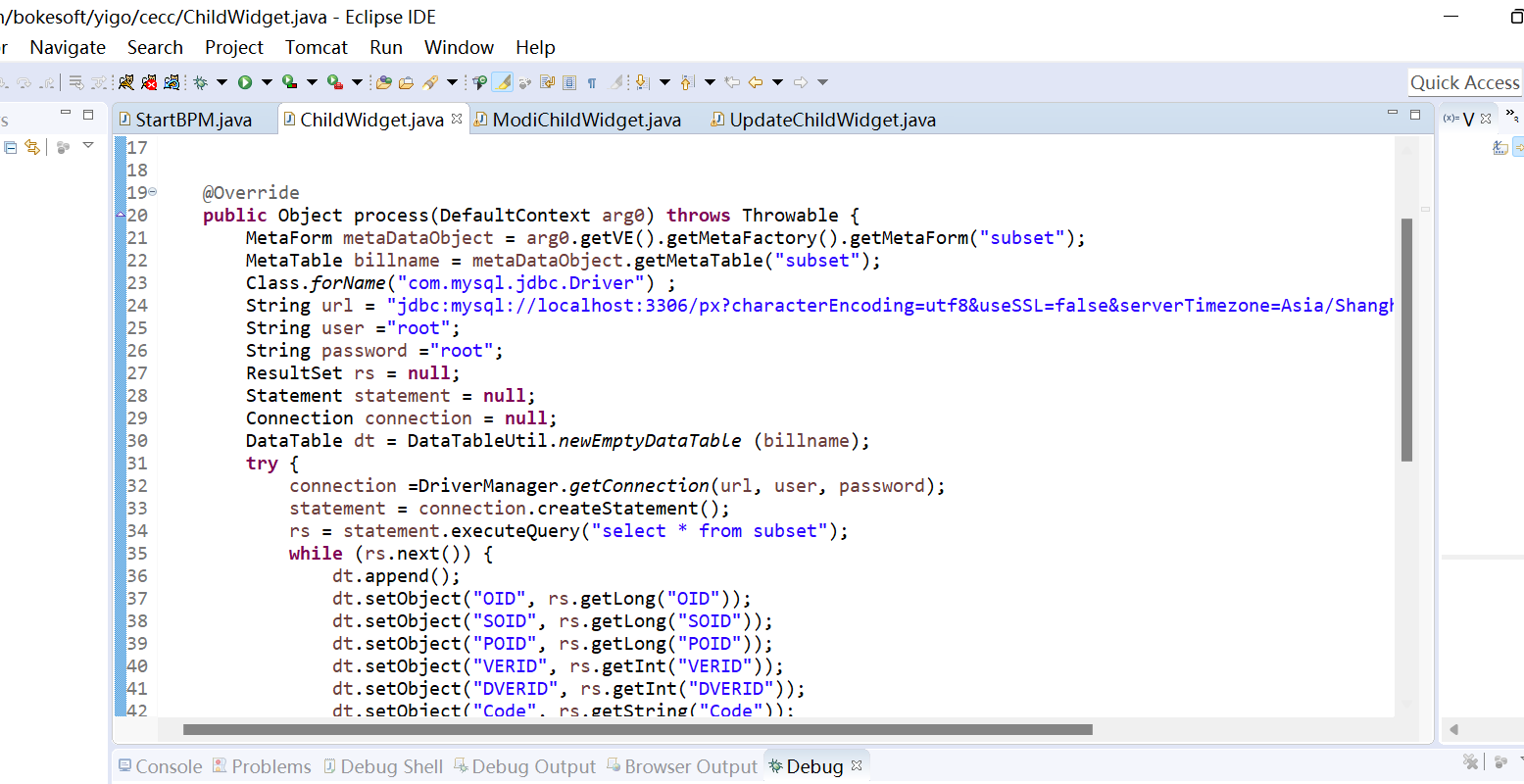Open the Back history dropdown arrow

point(777,82)
